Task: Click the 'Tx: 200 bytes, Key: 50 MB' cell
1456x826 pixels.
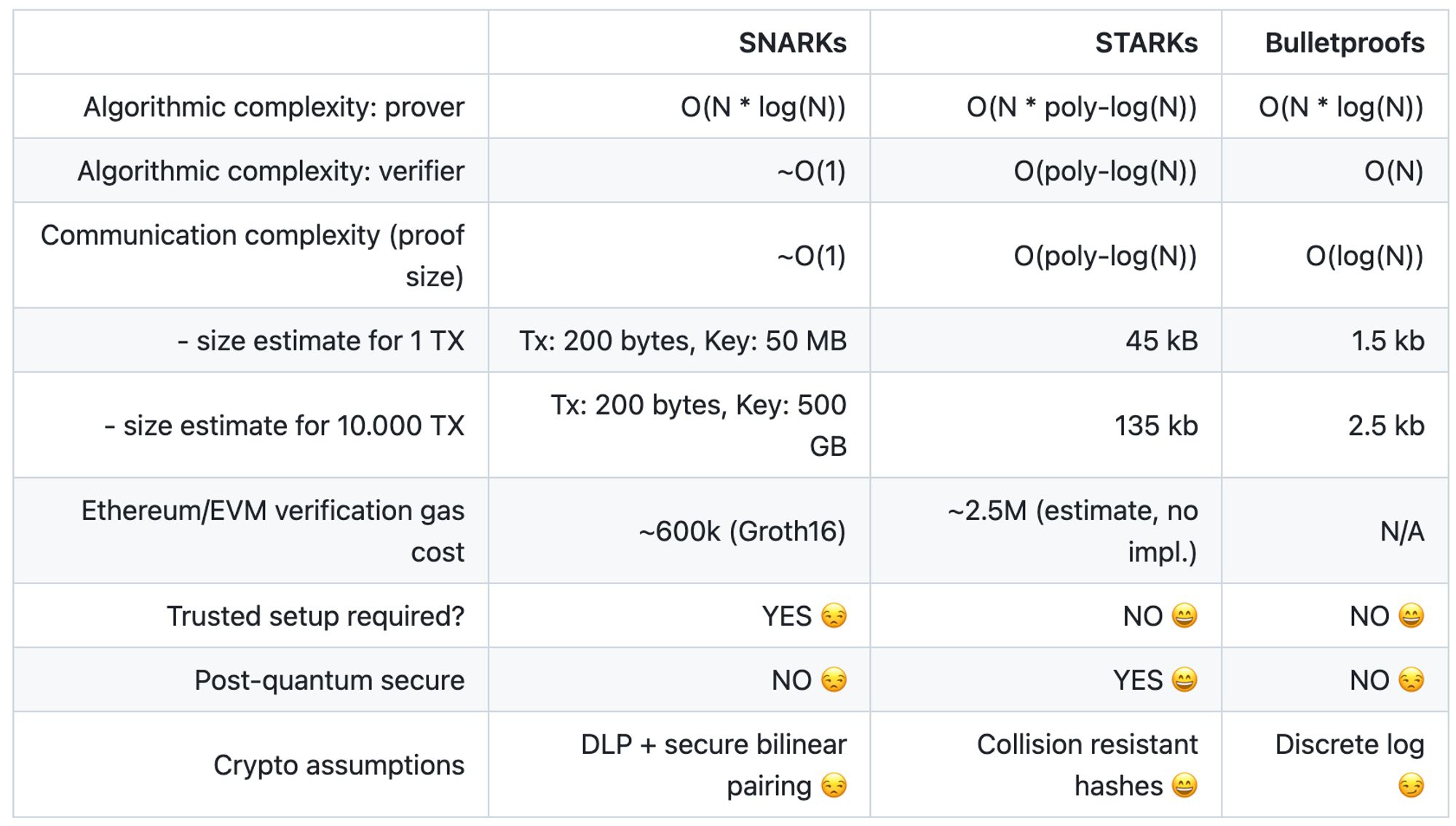Action: (683, 341)
